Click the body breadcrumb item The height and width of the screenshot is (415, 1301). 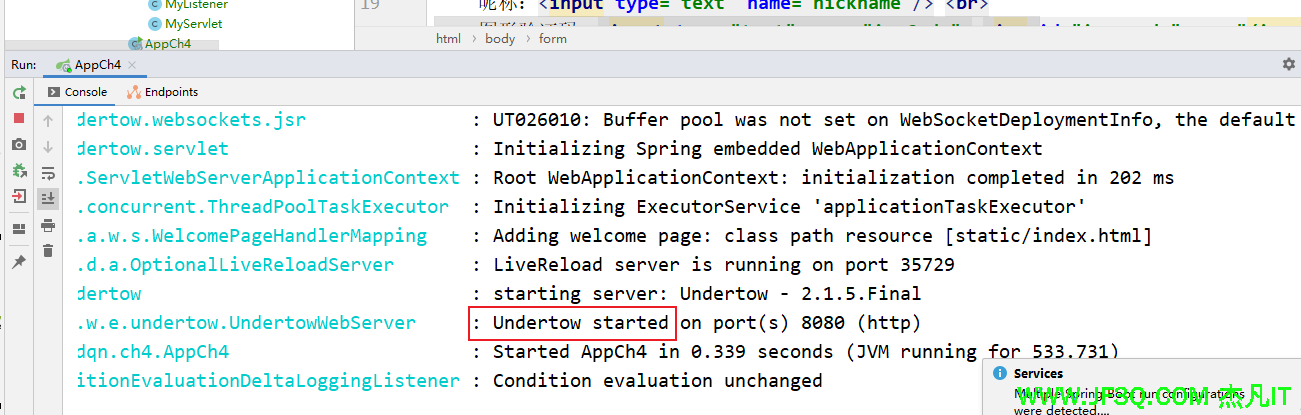pos(500,39)
